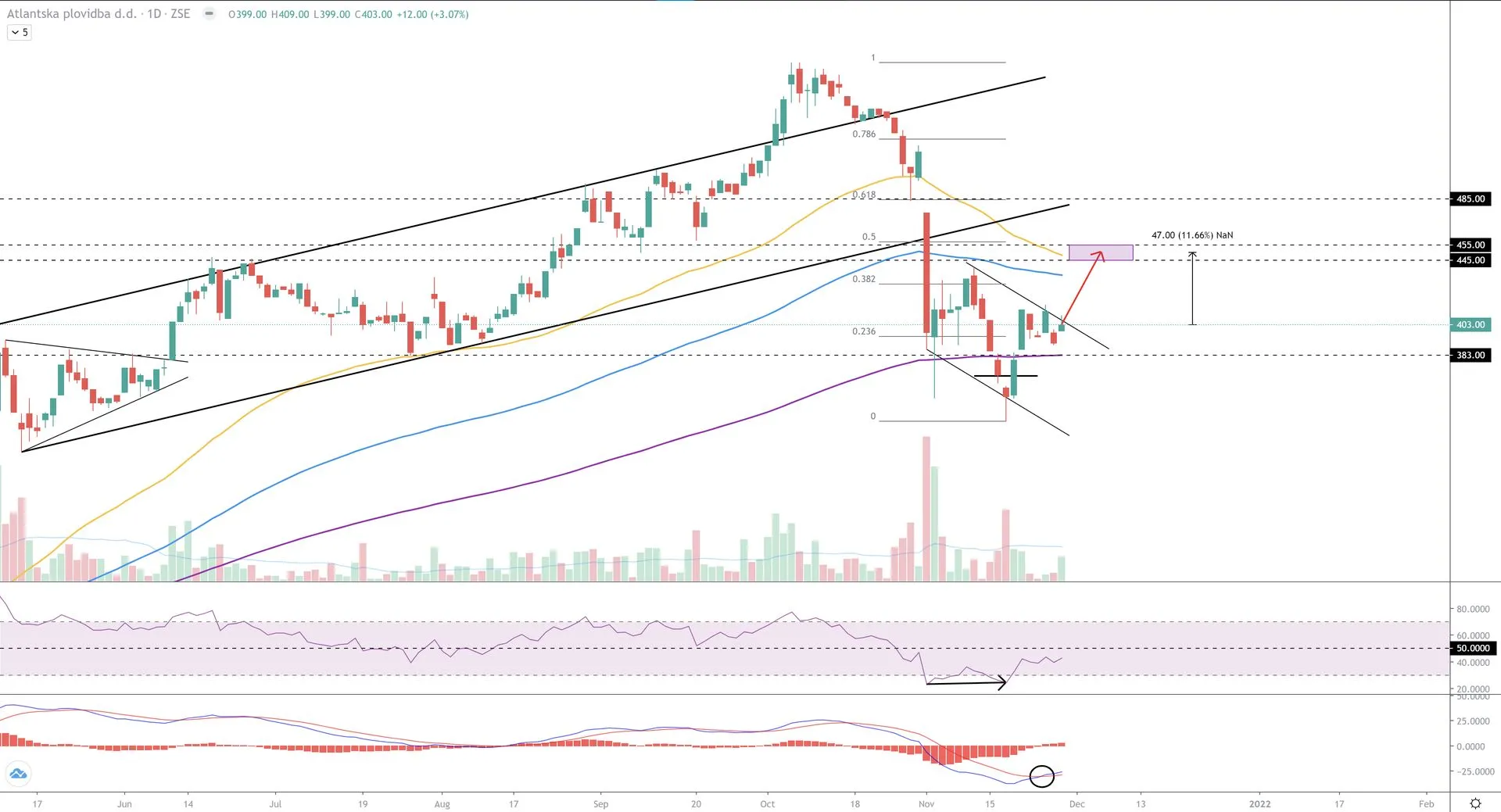Click the 47.00 (11.66%) price range label
This screenshot has width=1501, height=812.
1191,235
